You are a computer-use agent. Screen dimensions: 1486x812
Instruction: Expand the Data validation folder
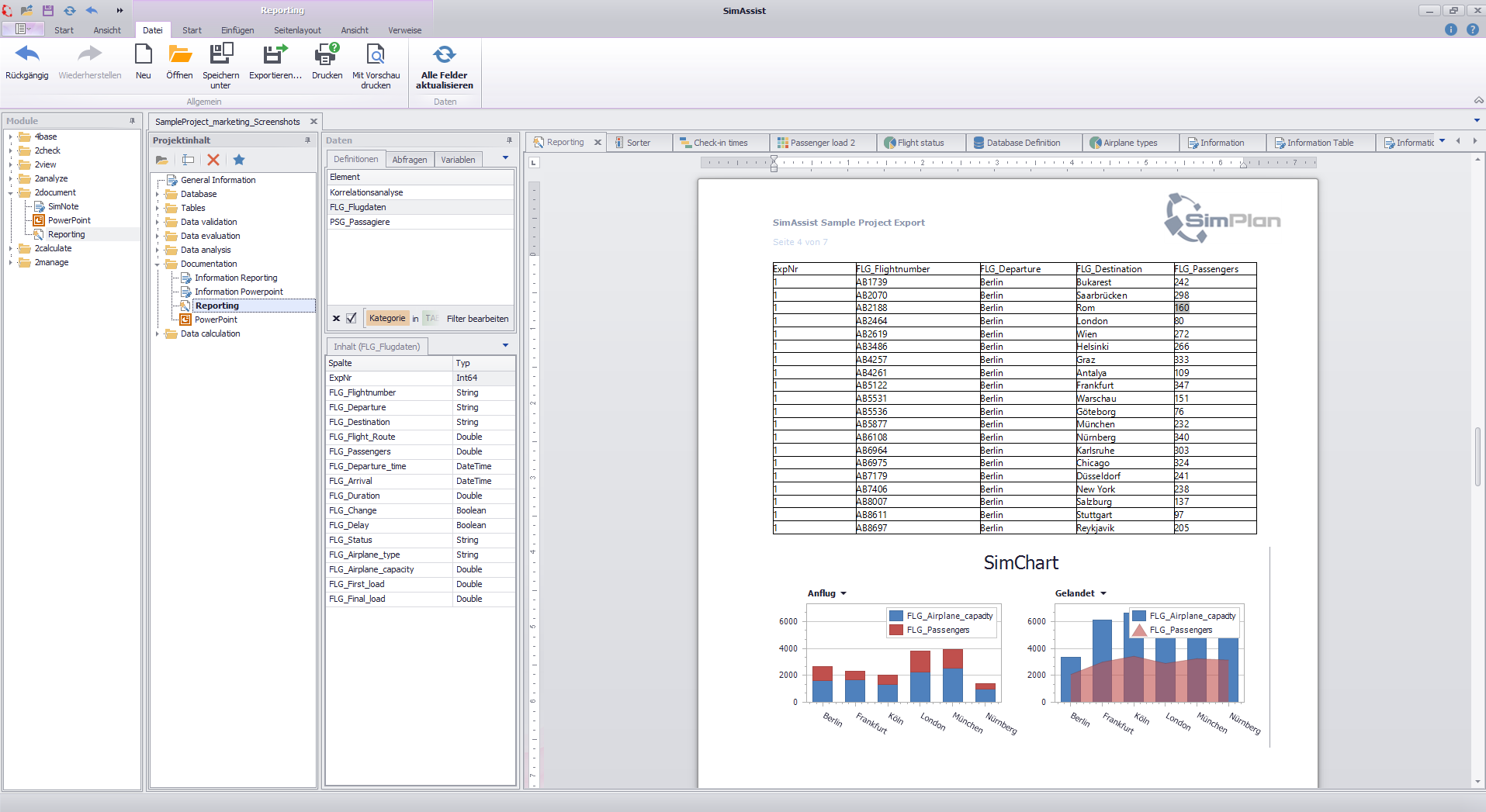(158, 222)
